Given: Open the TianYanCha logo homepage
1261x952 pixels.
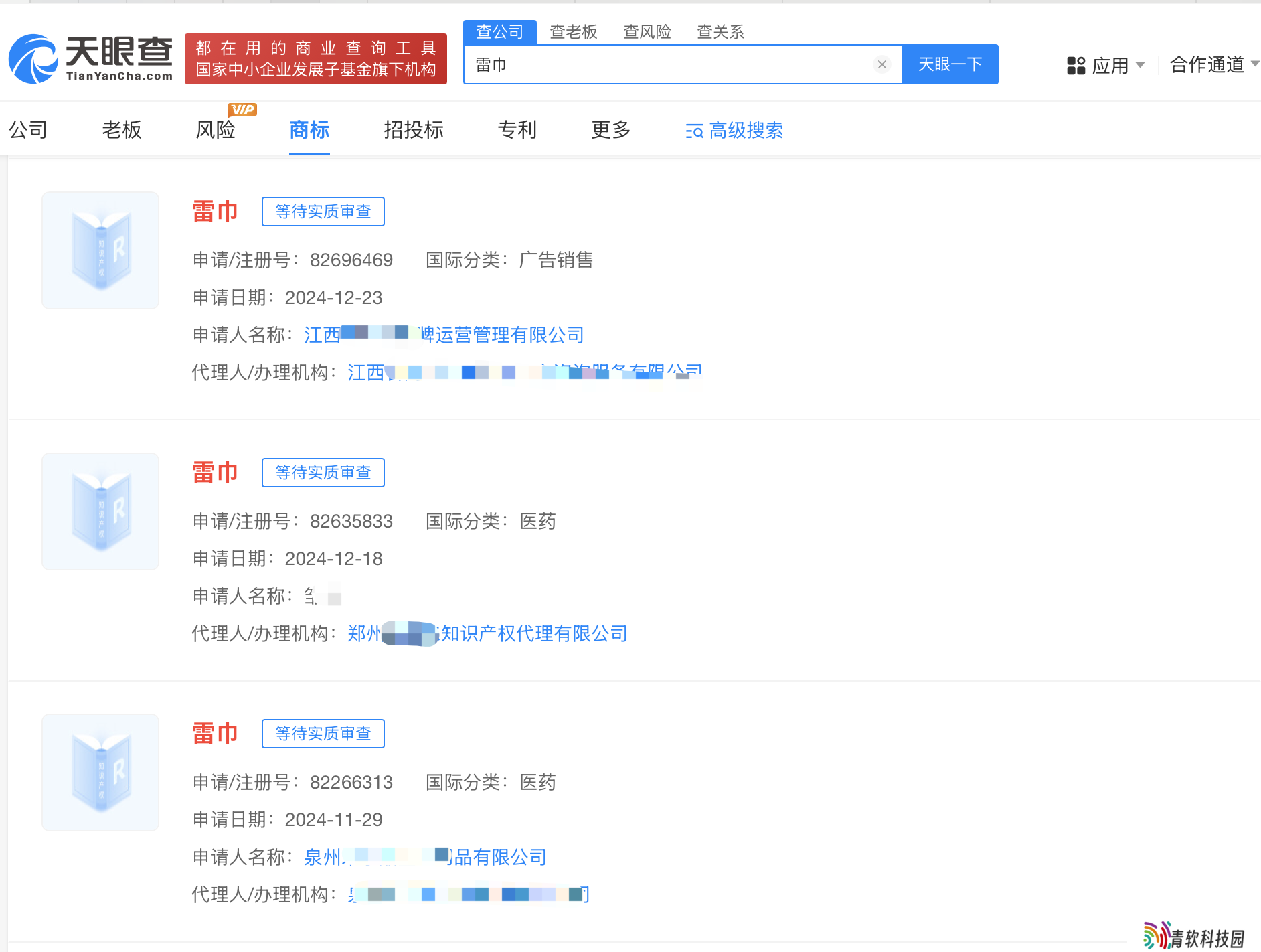Looking at the screenshot, I should pyautogui.click(x=90, y=59).
